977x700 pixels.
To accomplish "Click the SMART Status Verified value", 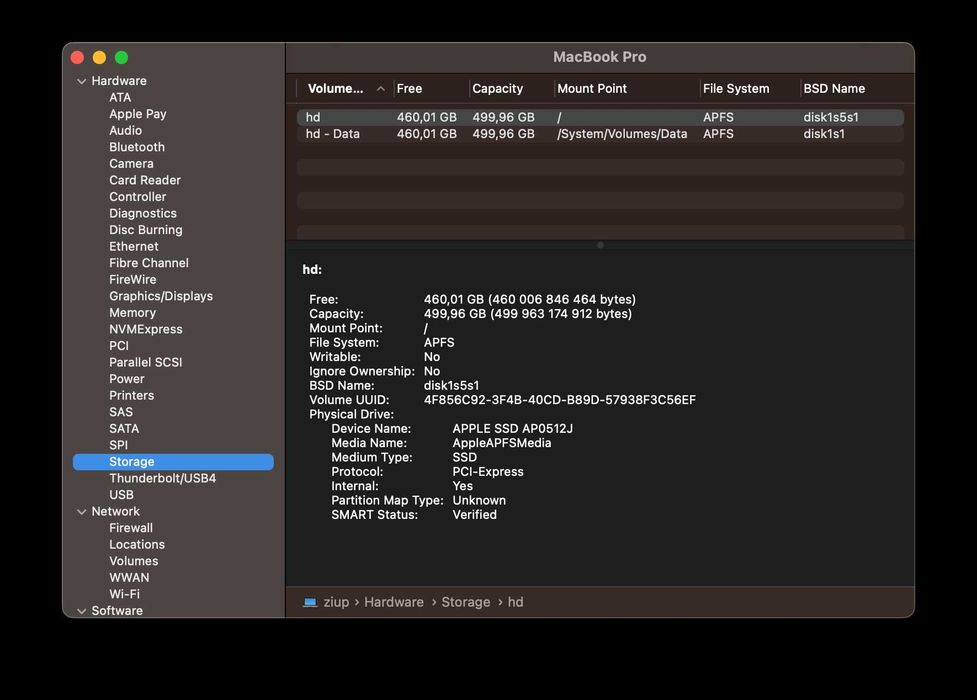I will [x=474, y=515].
